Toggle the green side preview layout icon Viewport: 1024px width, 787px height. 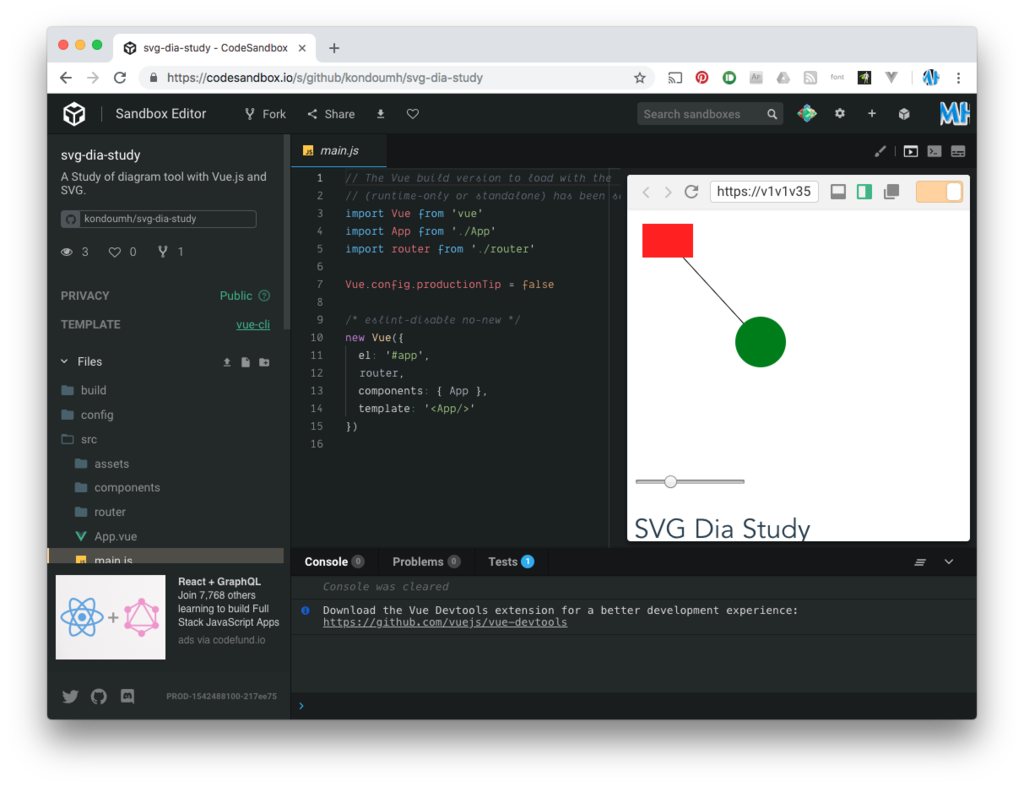tap(865, 191)
